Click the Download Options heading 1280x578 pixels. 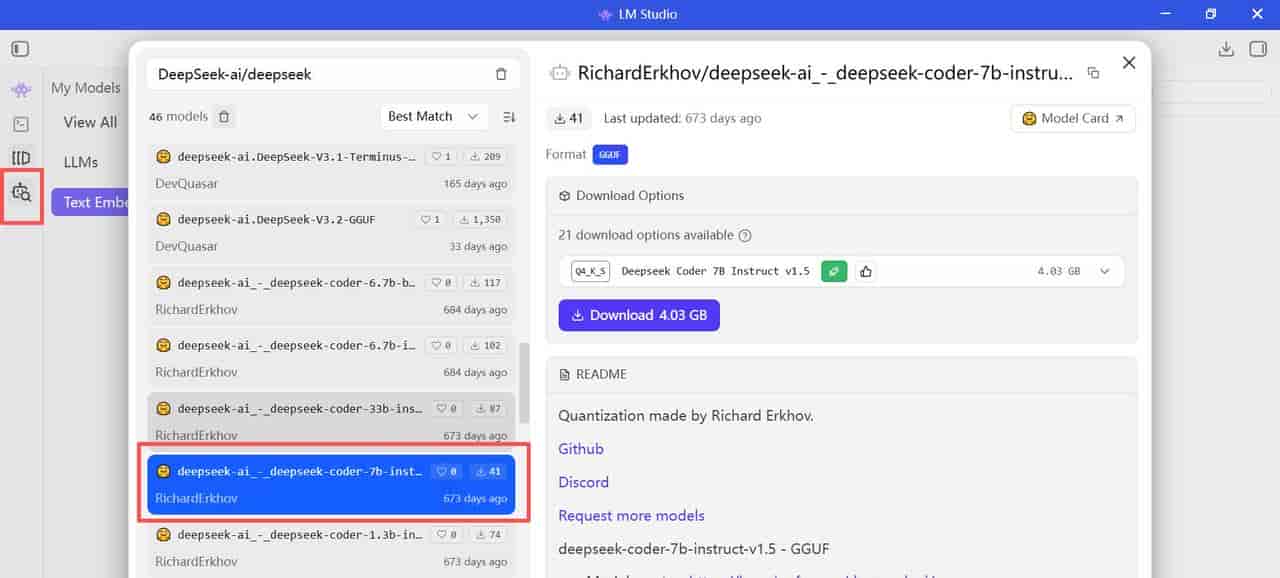[630, 196]
